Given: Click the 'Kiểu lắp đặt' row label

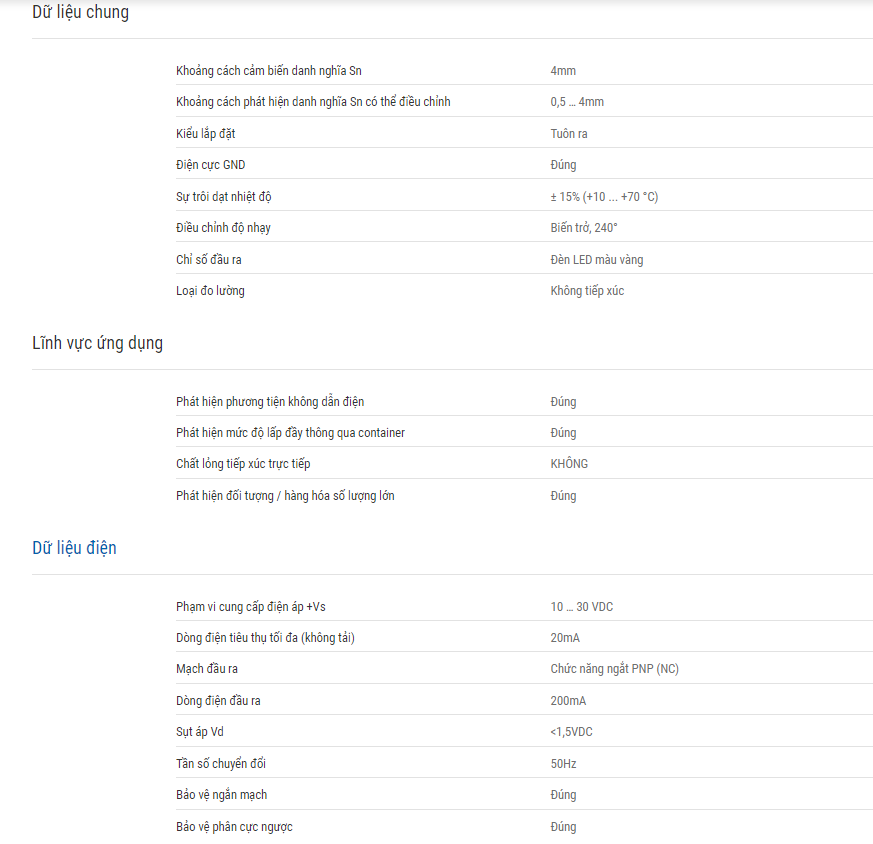Looking at the screenshot, I should tap(205, 134).
